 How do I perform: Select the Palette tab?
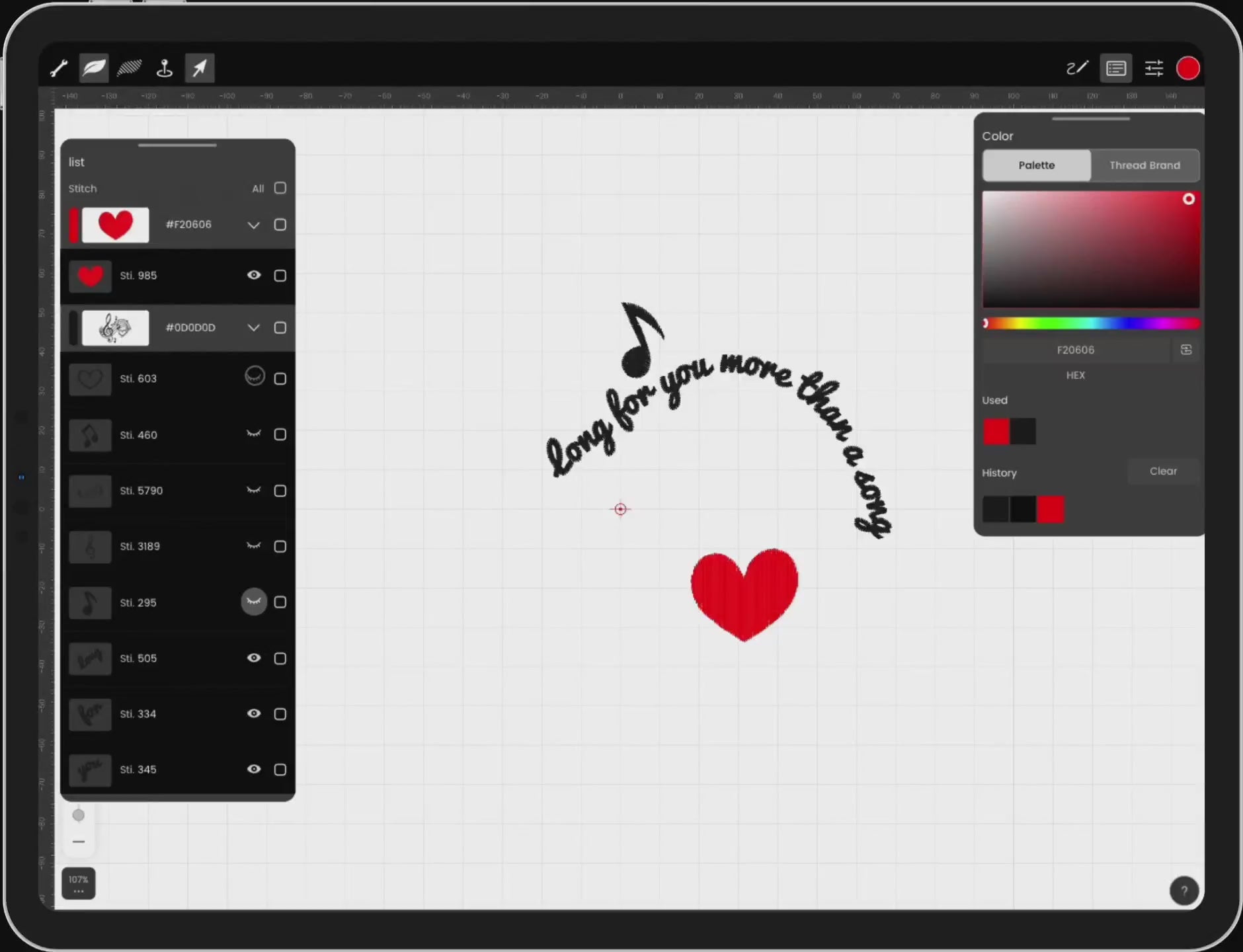1036,165
